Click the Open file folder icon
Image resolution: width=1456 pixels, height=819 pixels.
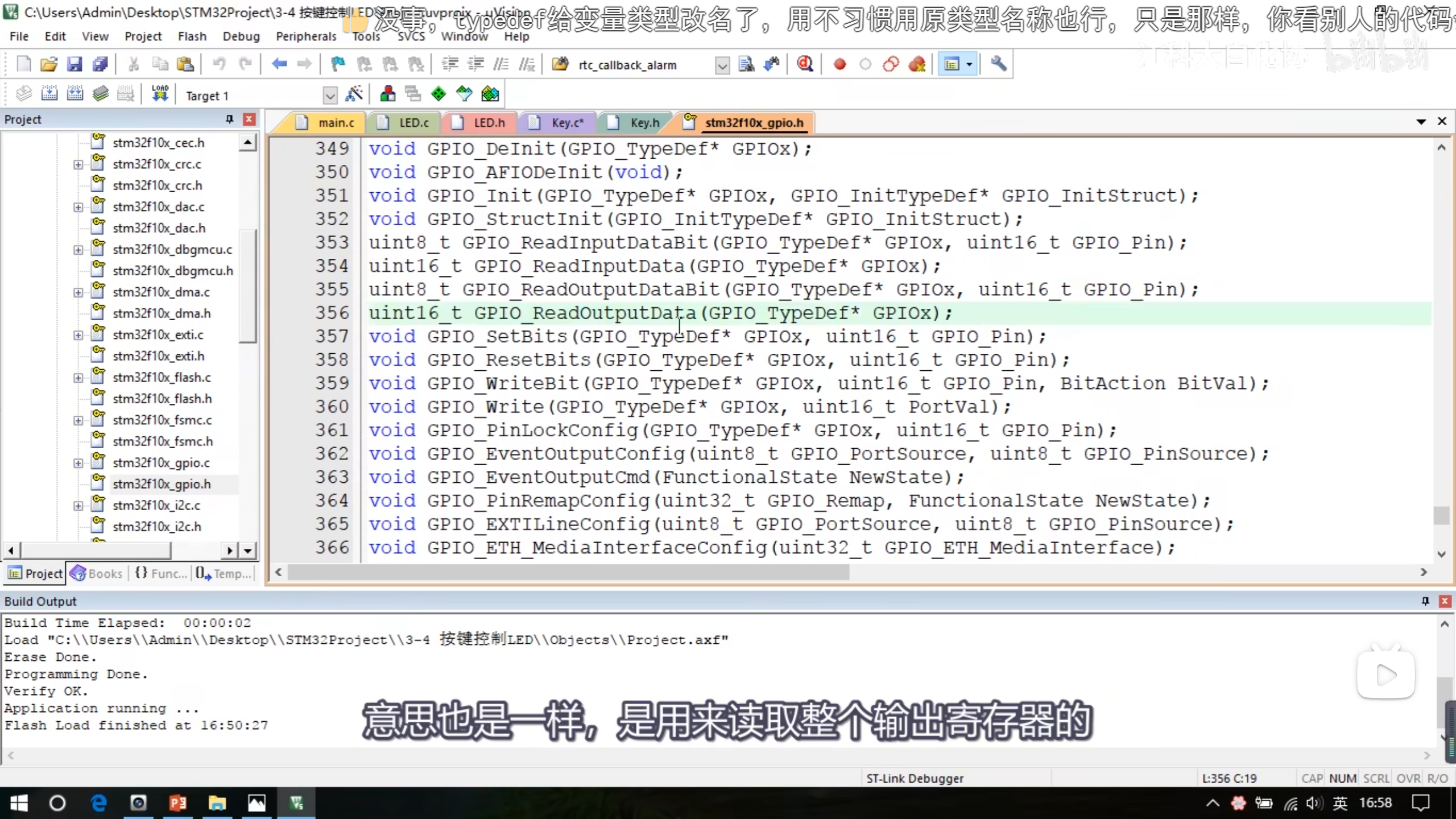49,64
